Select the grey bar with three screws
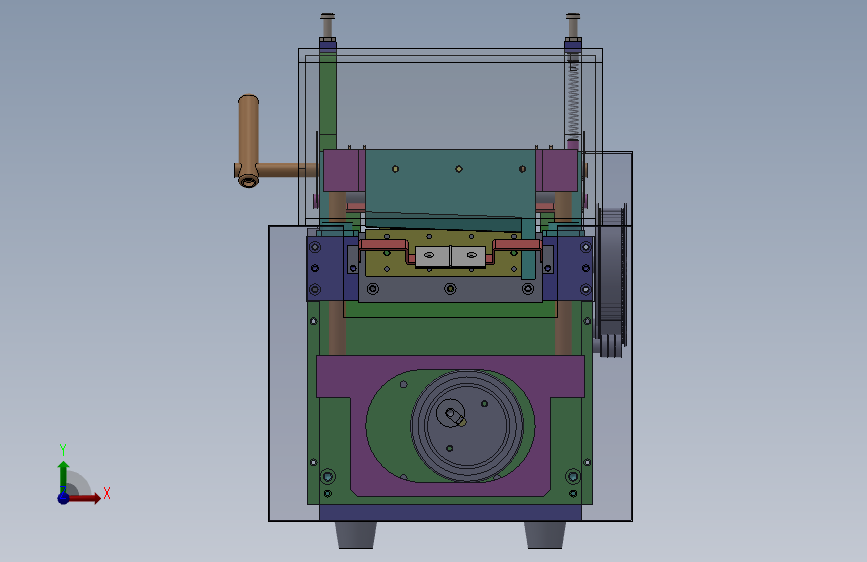Image resolution: width=867 pixels, height=562 pixels. [450, 289]
